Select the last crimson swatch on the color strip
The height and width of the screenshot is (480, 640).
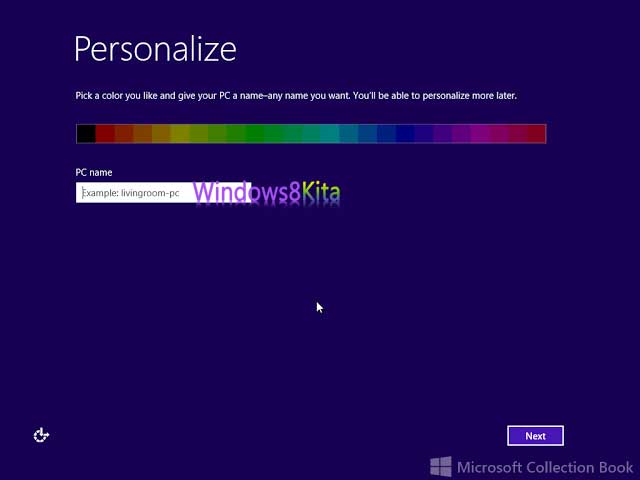[x=536, y=134]
